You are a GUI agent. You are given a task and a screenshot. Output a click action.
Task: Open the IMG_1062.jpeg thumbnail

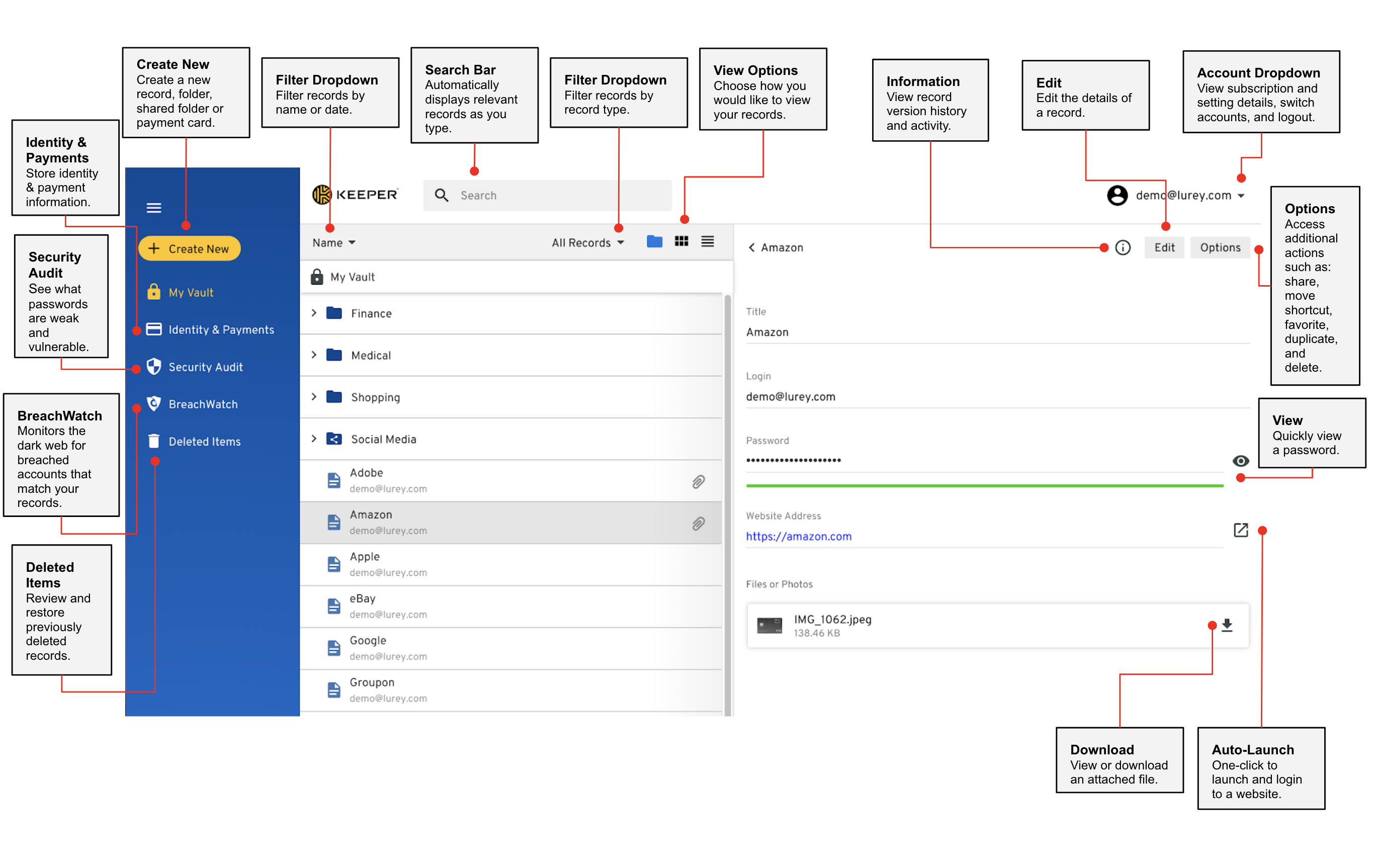point(769,625)
